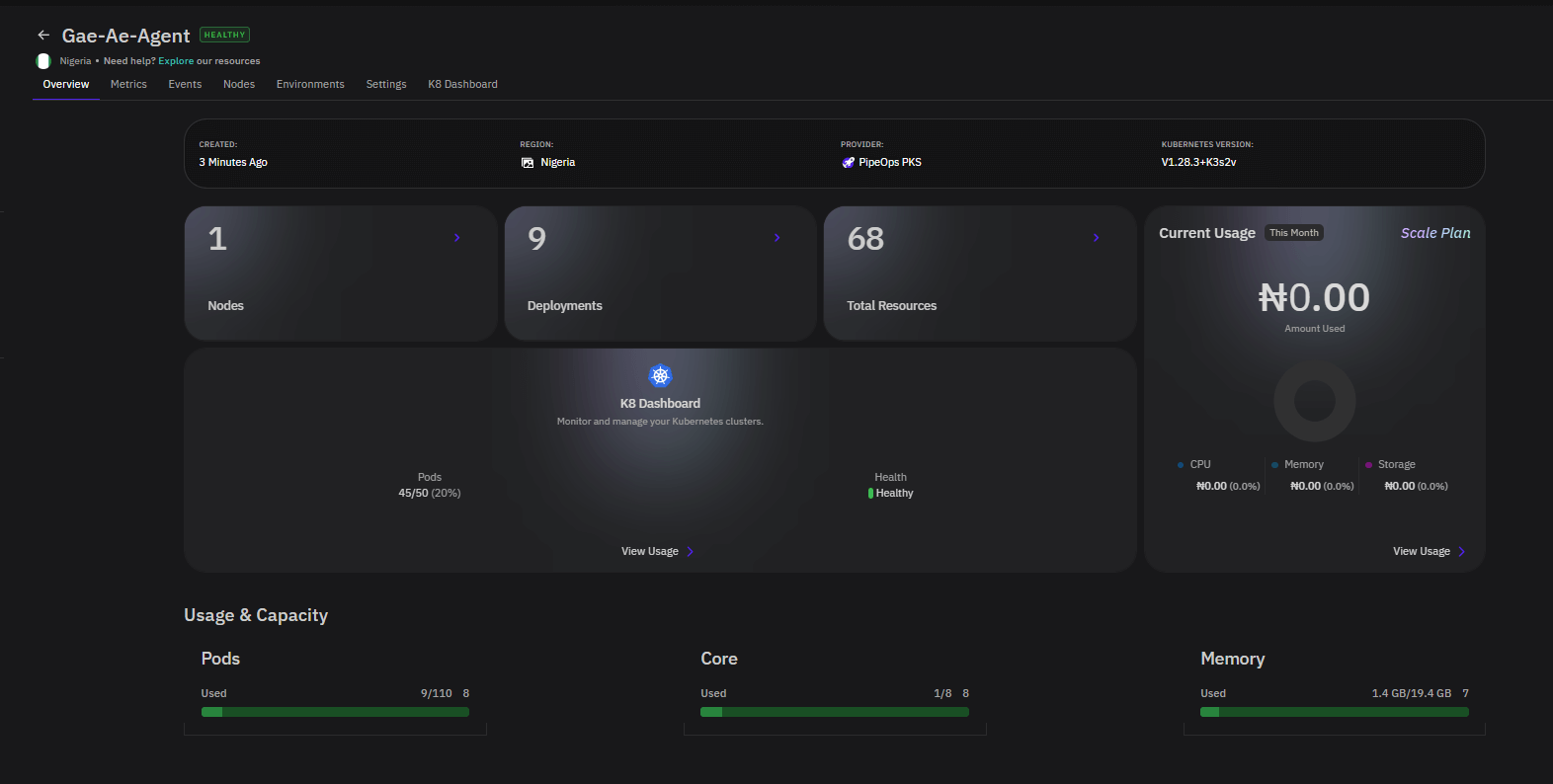Click View Usage on the K8 Dashboard card

(x=650, y=552)
